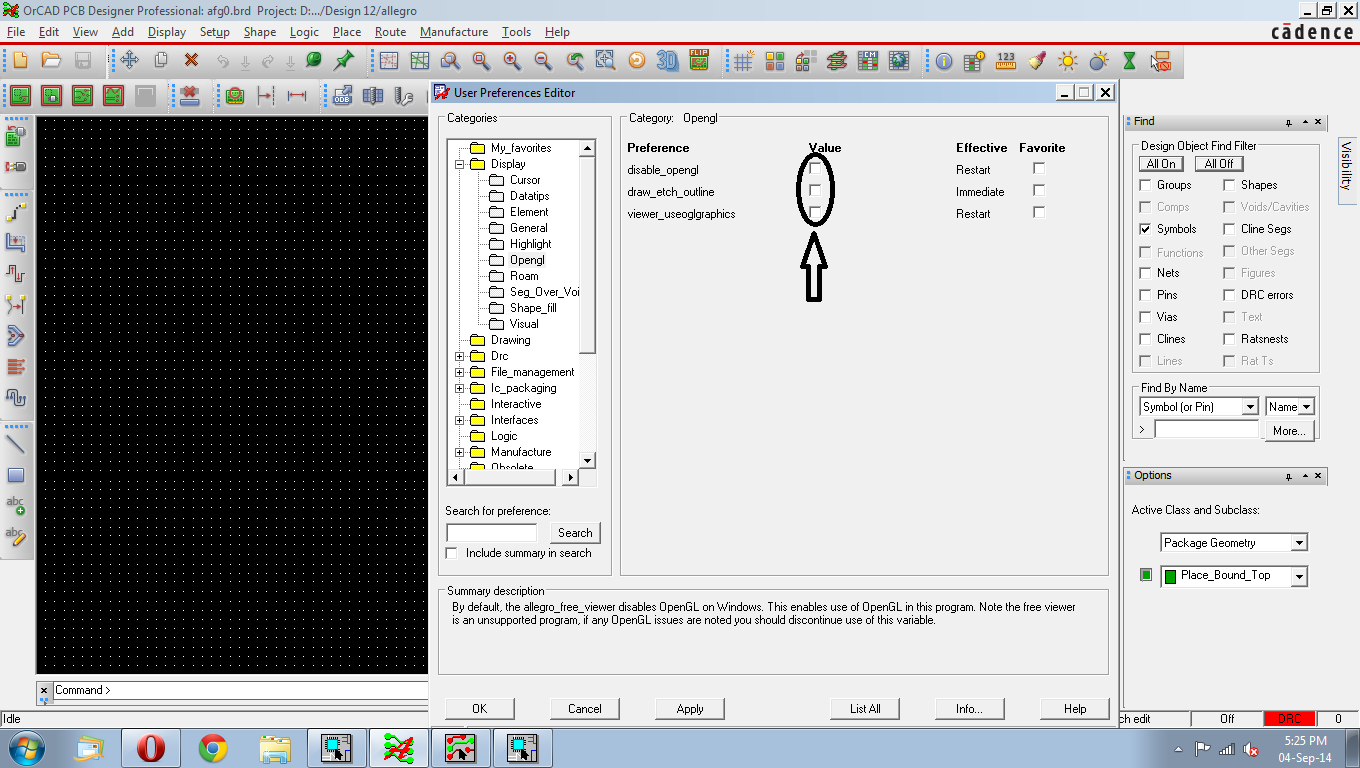1360x768 pixels.
Task: Open the Route menu
Action: [390, 32]
